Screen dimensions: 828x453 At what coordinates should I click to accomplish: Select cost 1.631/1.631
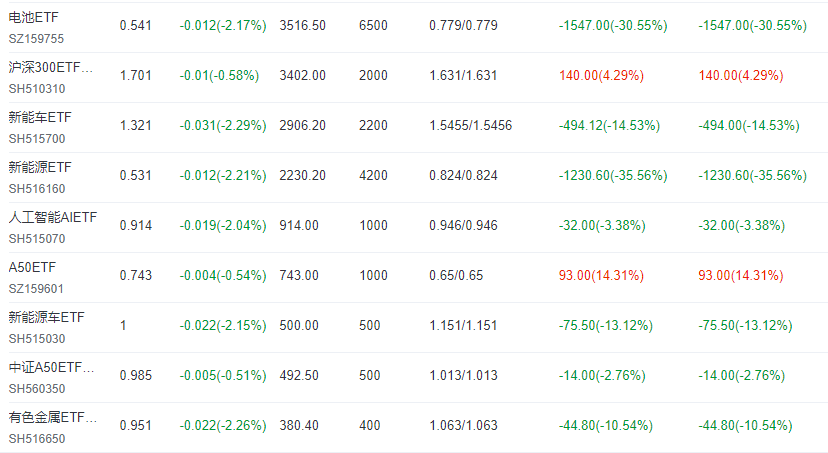(463, 76)
